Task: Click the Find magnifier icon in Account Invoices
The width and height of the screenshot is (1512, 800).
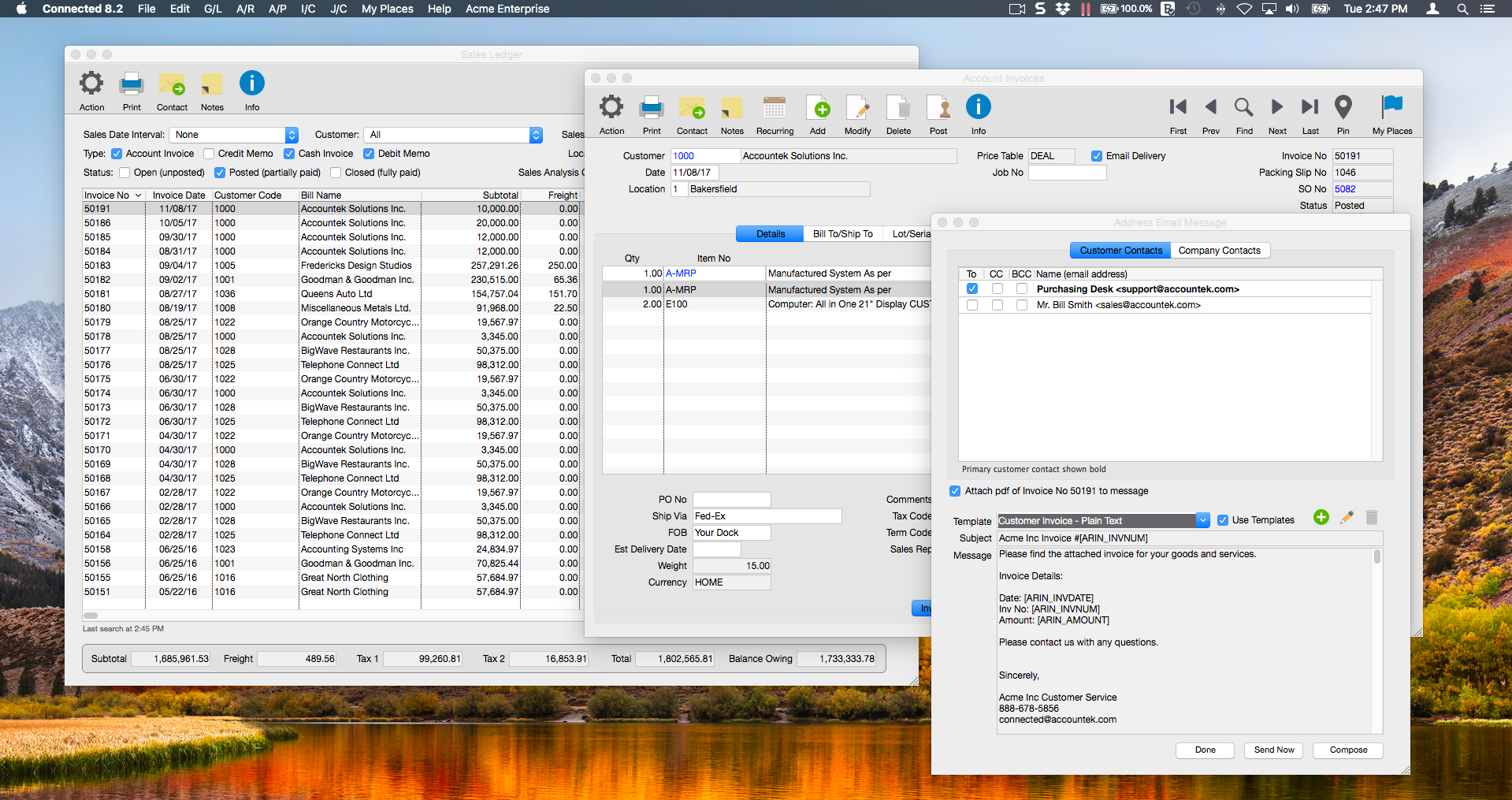Action: [x=1243, y=107]
